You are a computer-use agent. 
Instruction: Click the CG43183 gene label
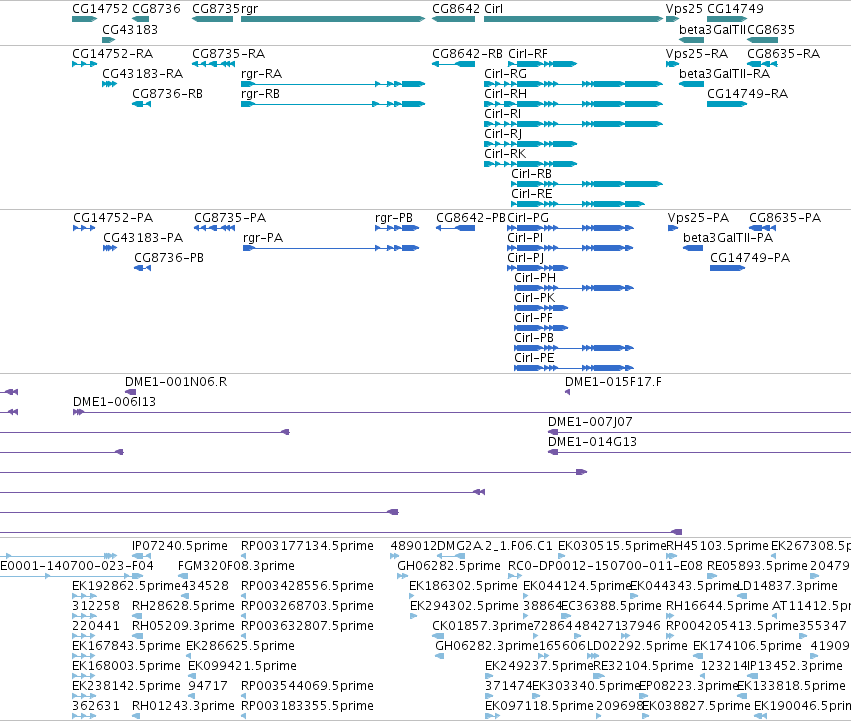click(x=130, y=29)
